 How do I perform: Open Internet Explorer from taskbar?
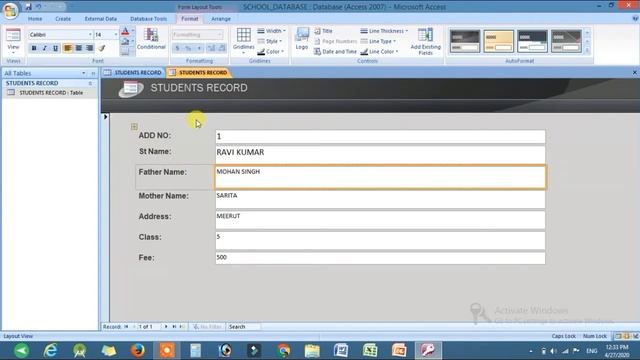click(x=51, y=351)
